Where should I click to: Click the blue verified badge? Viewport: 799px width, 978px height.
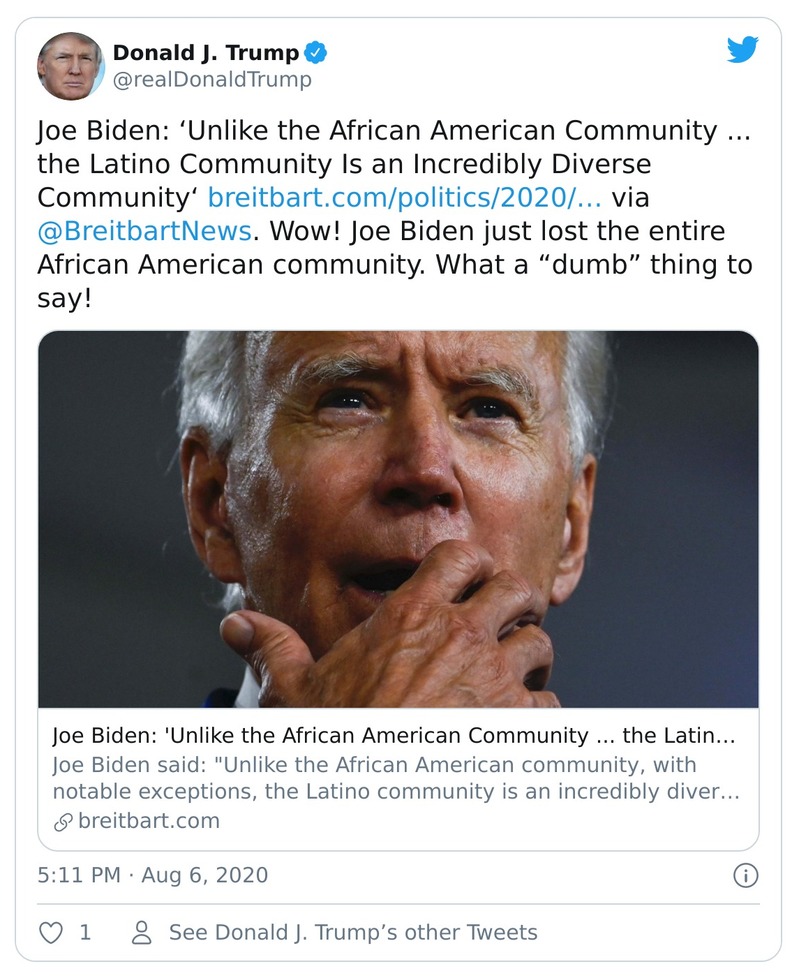[x=316, y=52]
